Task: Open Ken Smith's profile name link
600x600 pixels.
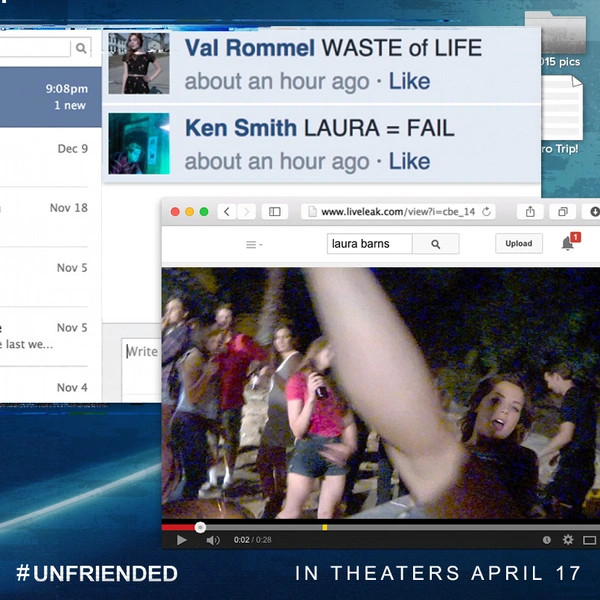Action: pyautogui.click(x=241, y=128)
